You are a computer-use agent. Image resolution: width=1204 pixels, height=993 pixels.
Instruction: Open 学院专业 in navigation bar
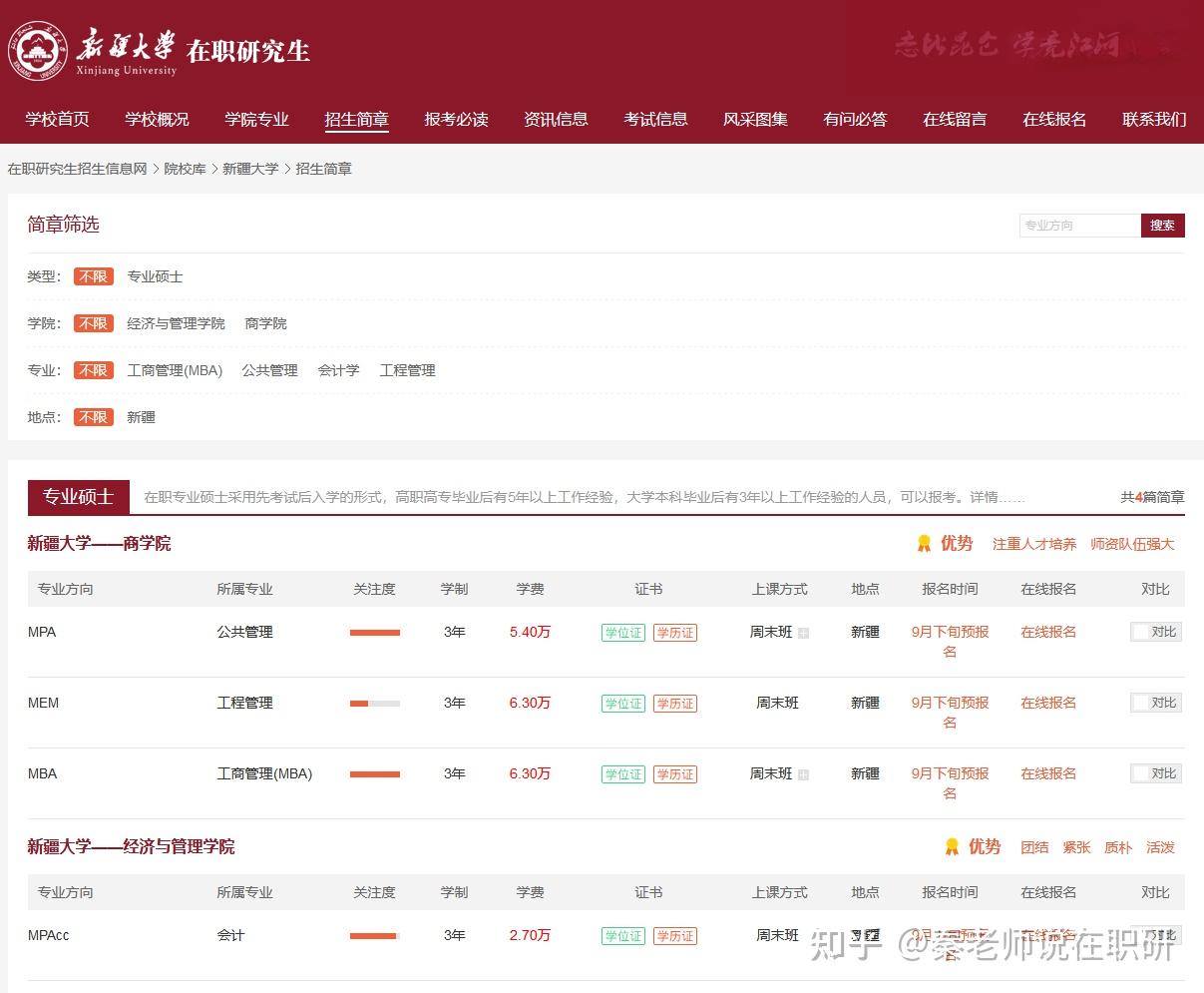(256, 119)
